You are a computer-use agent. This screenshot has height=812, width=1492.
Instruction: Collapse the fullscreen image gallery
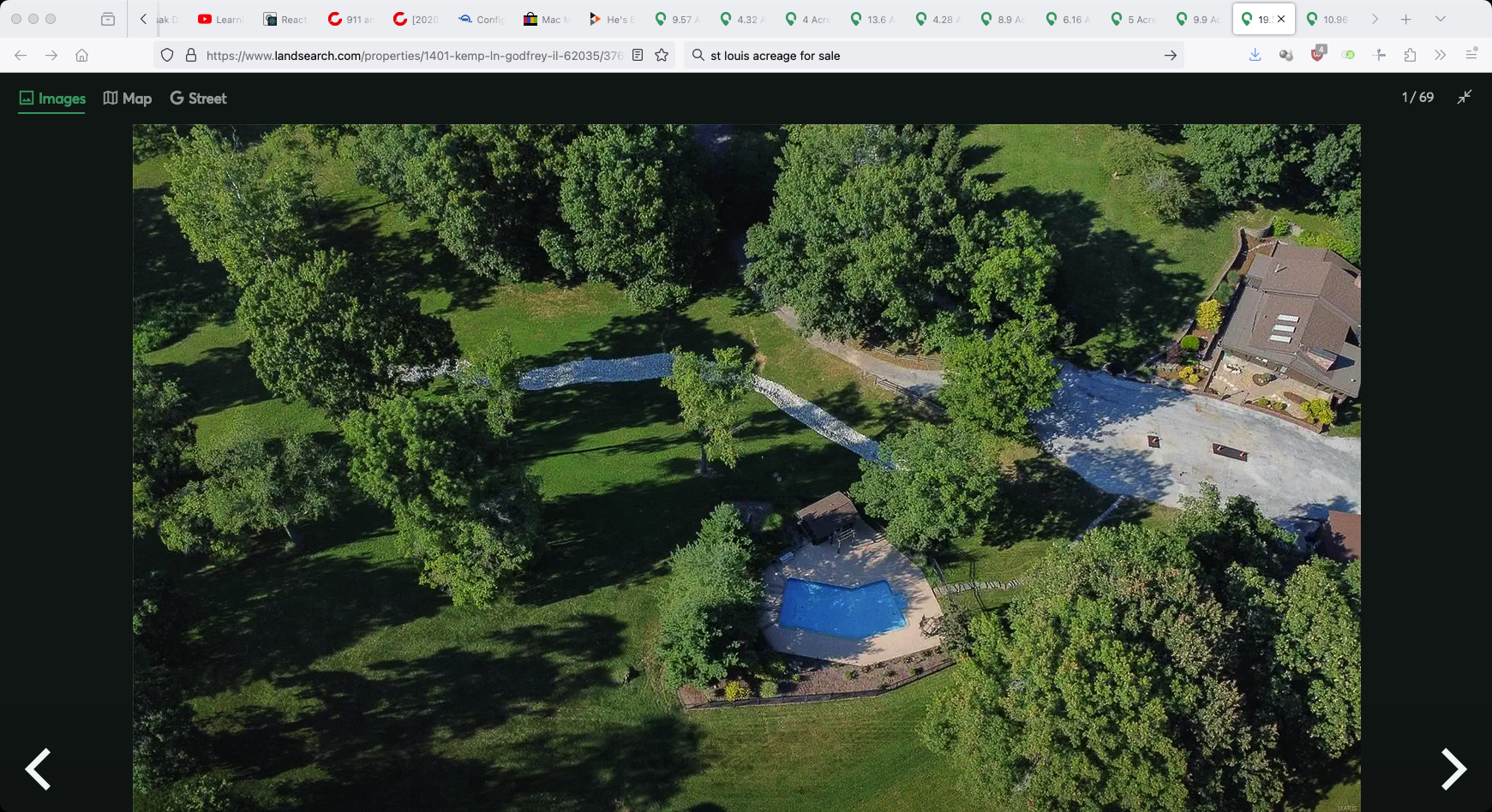click(1465, 97)
